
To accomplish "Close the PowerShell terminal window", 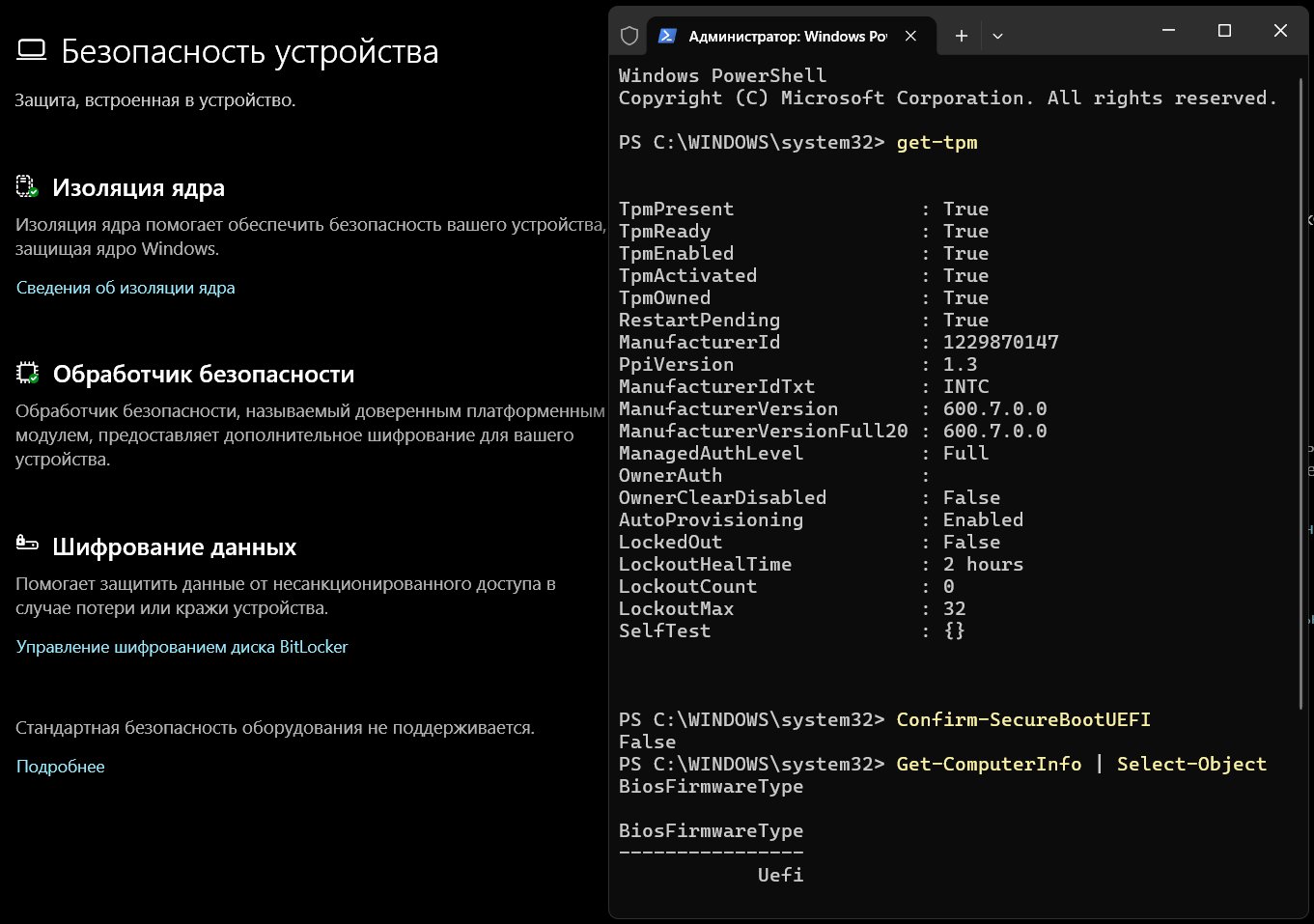I will 1281,31.
